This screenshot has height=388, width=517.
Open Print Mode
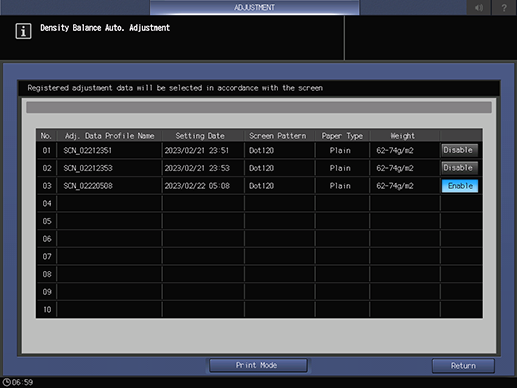coord(258,365)
